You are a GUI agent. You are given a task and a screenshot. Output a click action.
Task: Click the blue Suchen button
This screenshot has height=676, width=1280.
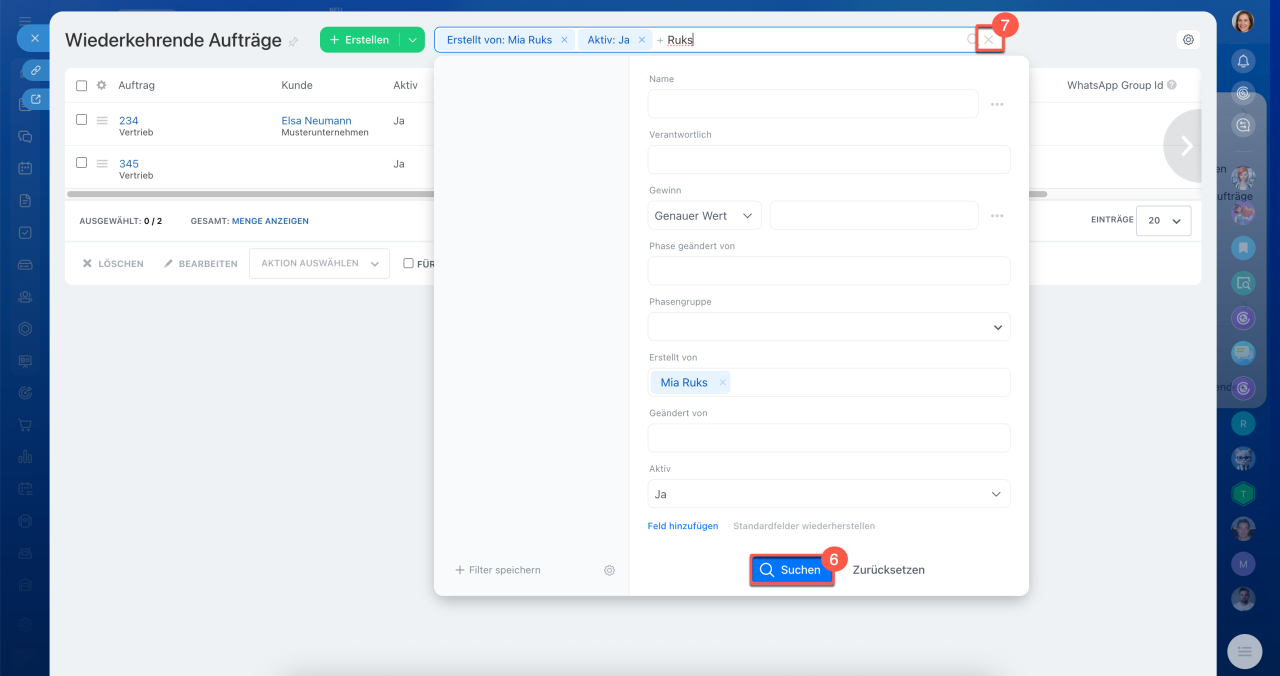tap(792, 570)
